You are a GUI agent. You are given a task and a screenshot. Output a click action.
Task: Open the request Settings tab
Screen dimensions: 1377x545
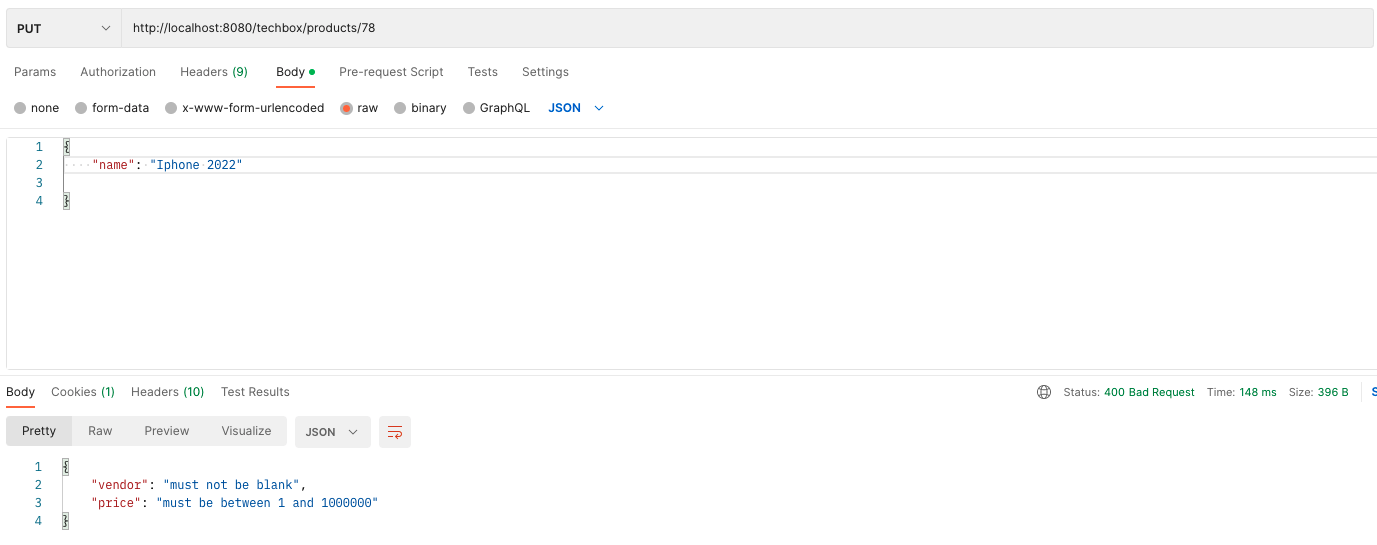[545, 72]
